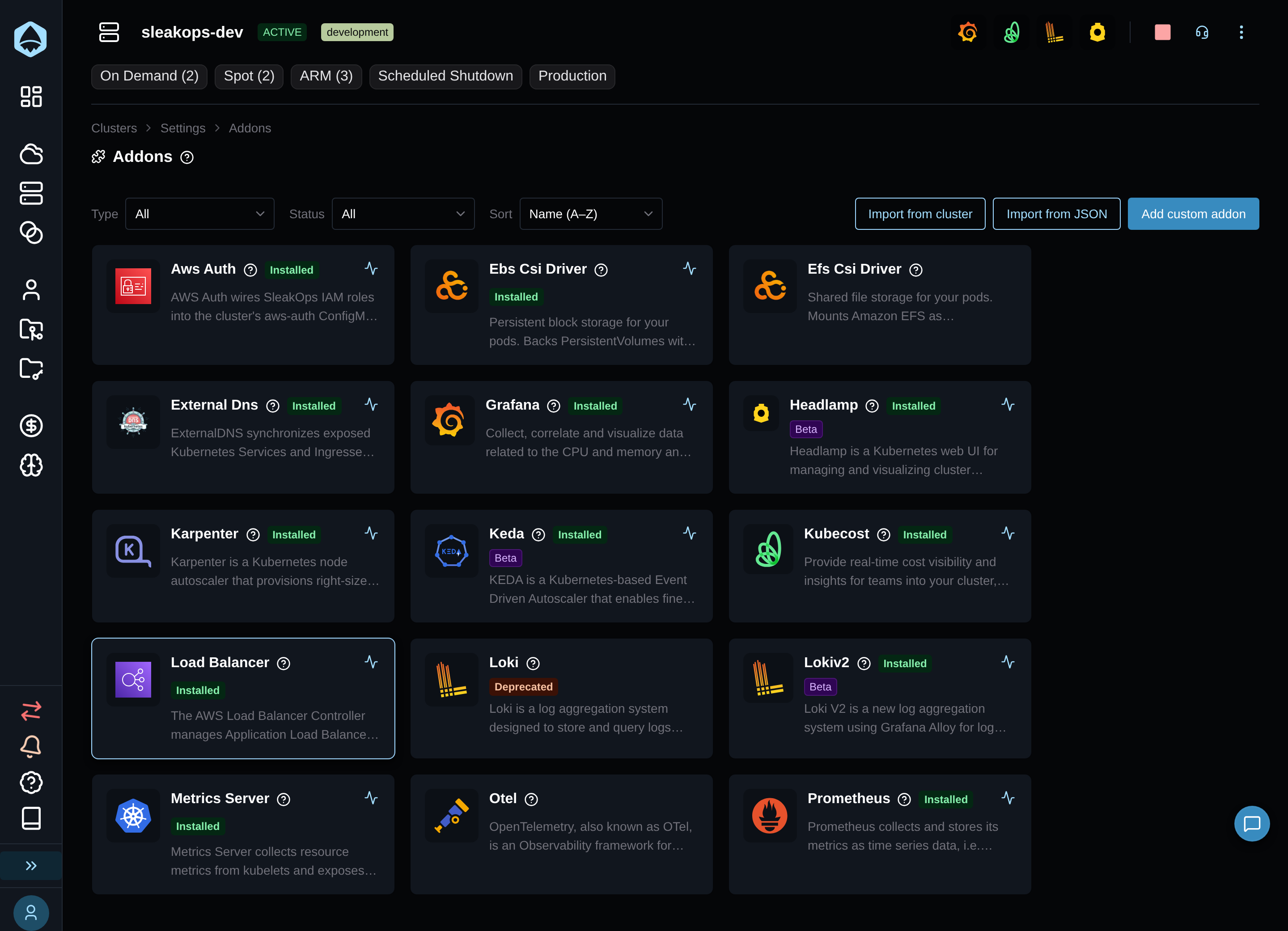Open notifications bell in sidebar
Viewport: 1288px width, 931px height.
click(x=31, y=746)
